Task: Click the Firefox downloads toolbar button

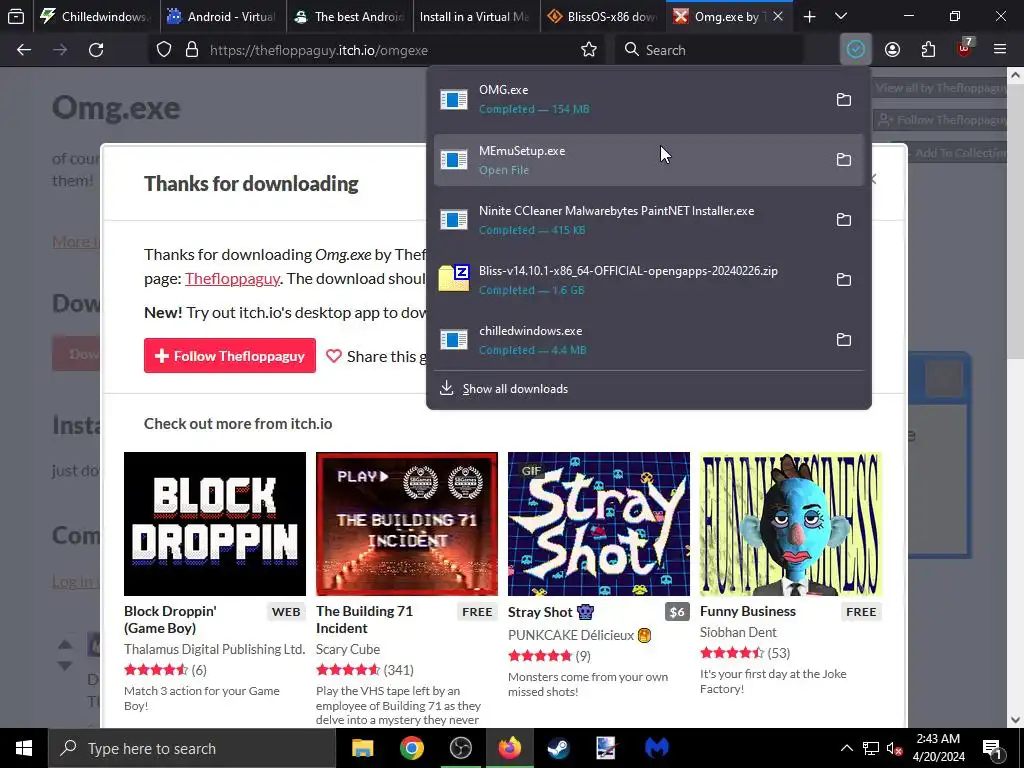Action: point(856,50)
